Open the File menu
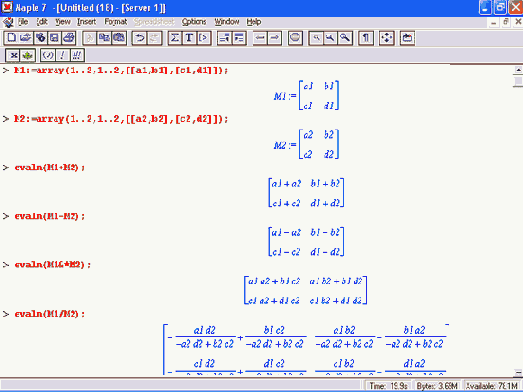523x392 pixels. click(23, 22)
